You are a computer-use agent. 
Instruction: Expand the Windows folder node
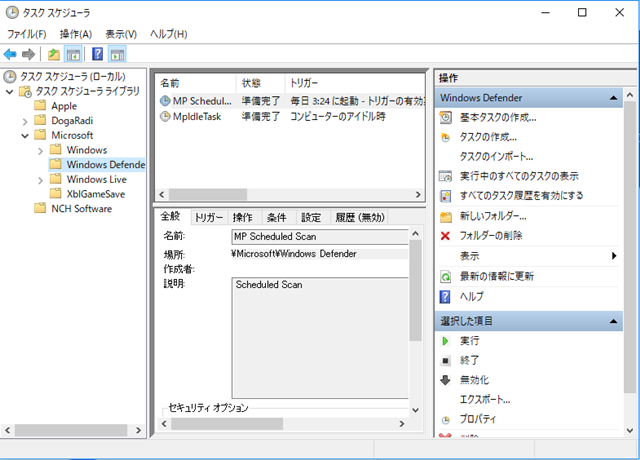pyautogui.click(x=40, y=151)
